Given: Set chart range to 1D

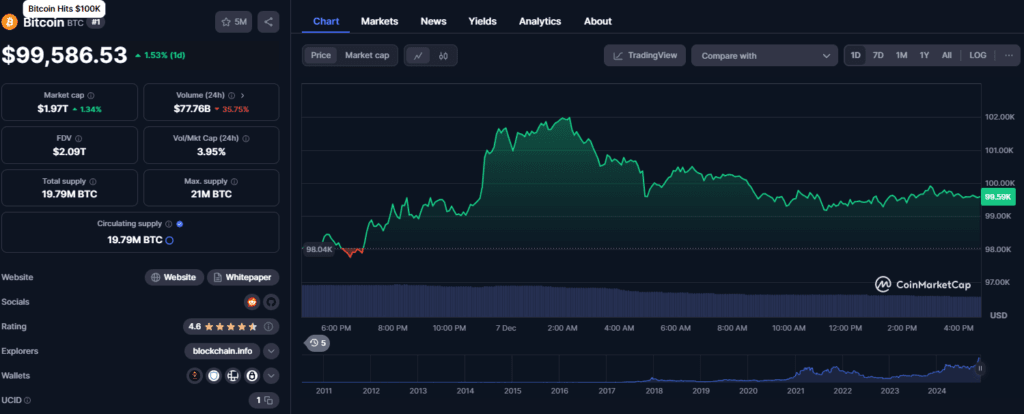Looking at the screenshot, I should pos(856,56).
